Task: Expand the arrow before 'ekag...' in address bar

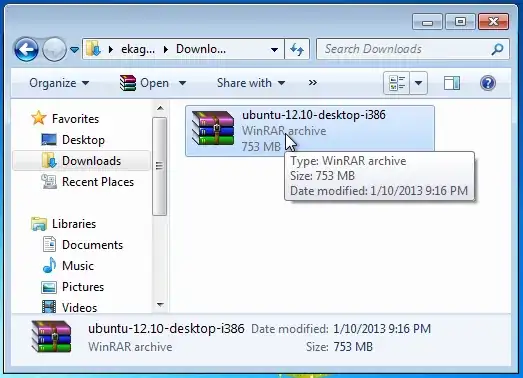Action: click(x=111, y=50)
